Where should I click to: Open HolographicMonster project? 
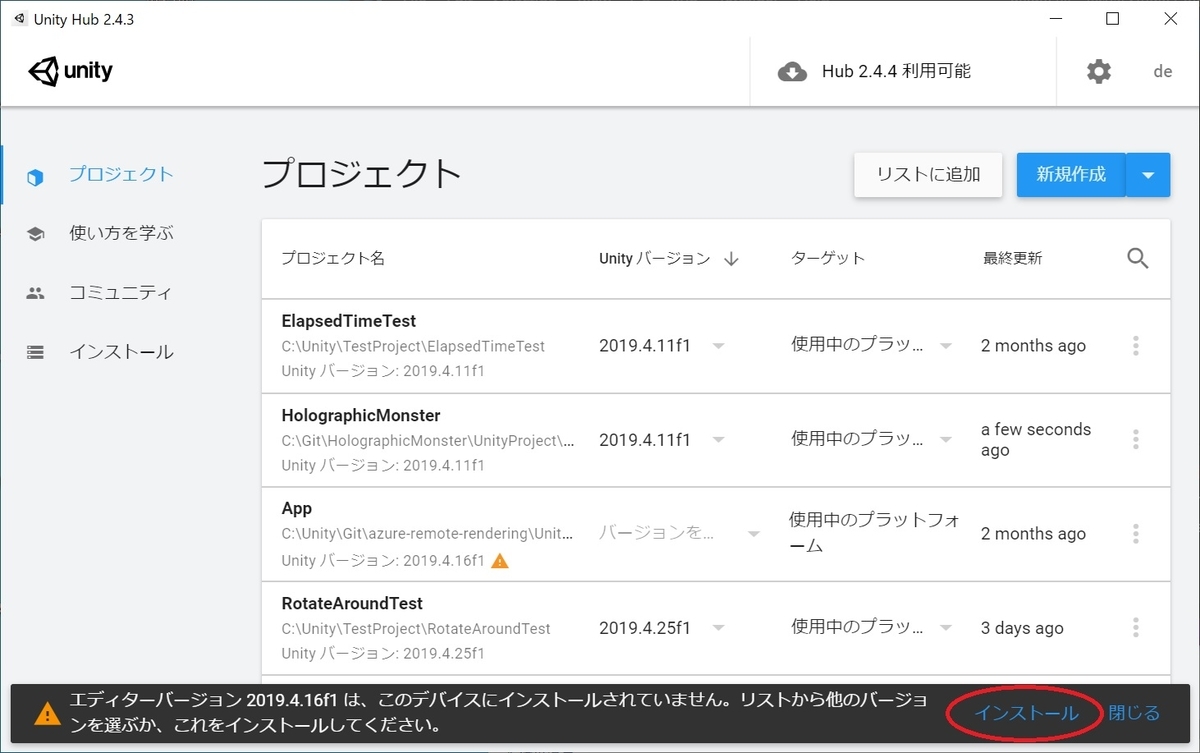pyautogui.click(x=716, y=440)
